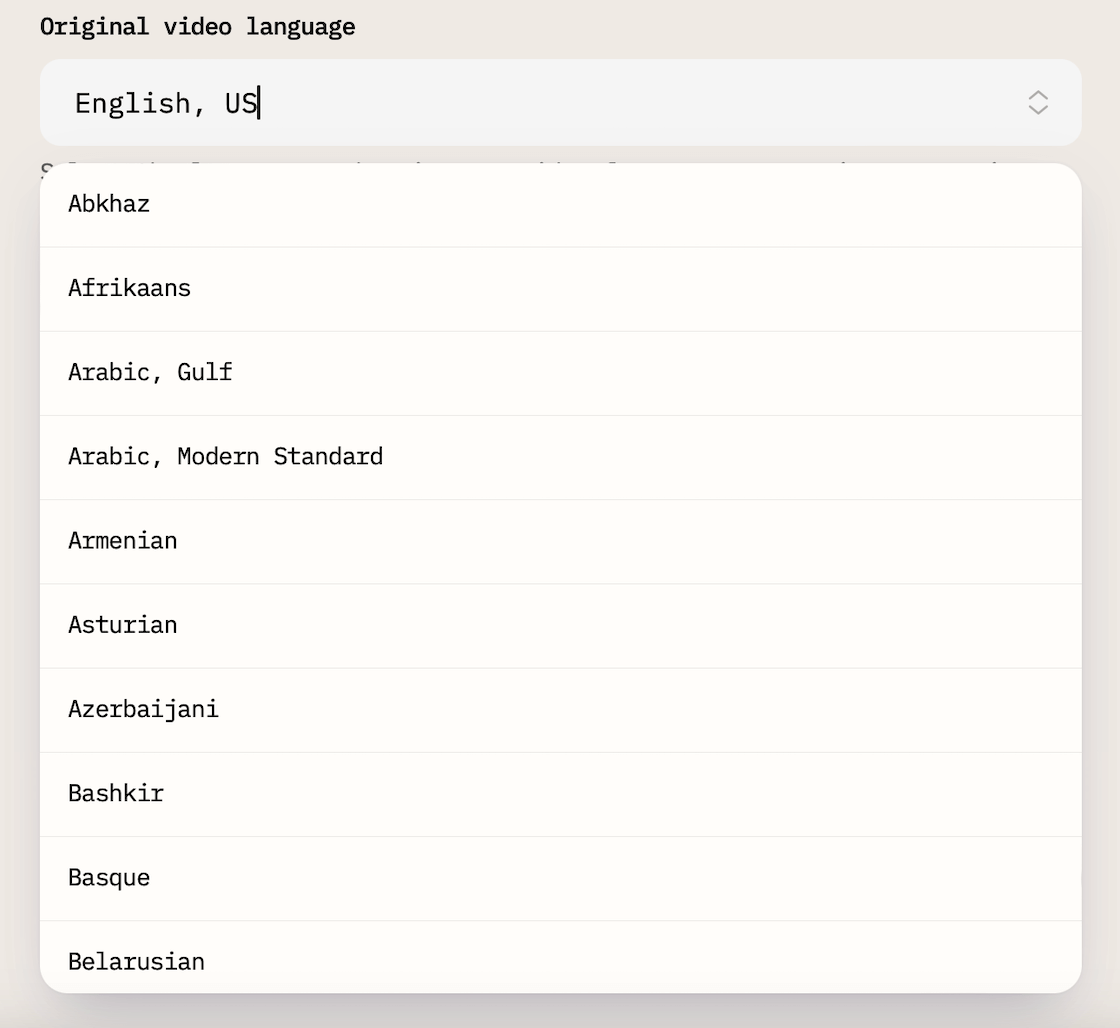Viewport: 1120px width, 1028px height.
Task: Collapse the dropdown using the up-down arrows
Action: point(1037,102)
